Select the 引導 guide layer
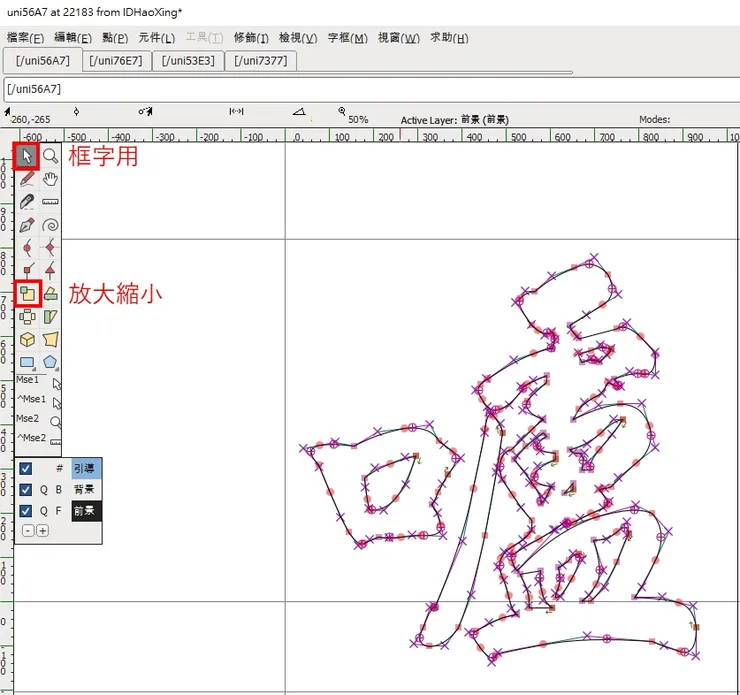 [x=86, y=469]
